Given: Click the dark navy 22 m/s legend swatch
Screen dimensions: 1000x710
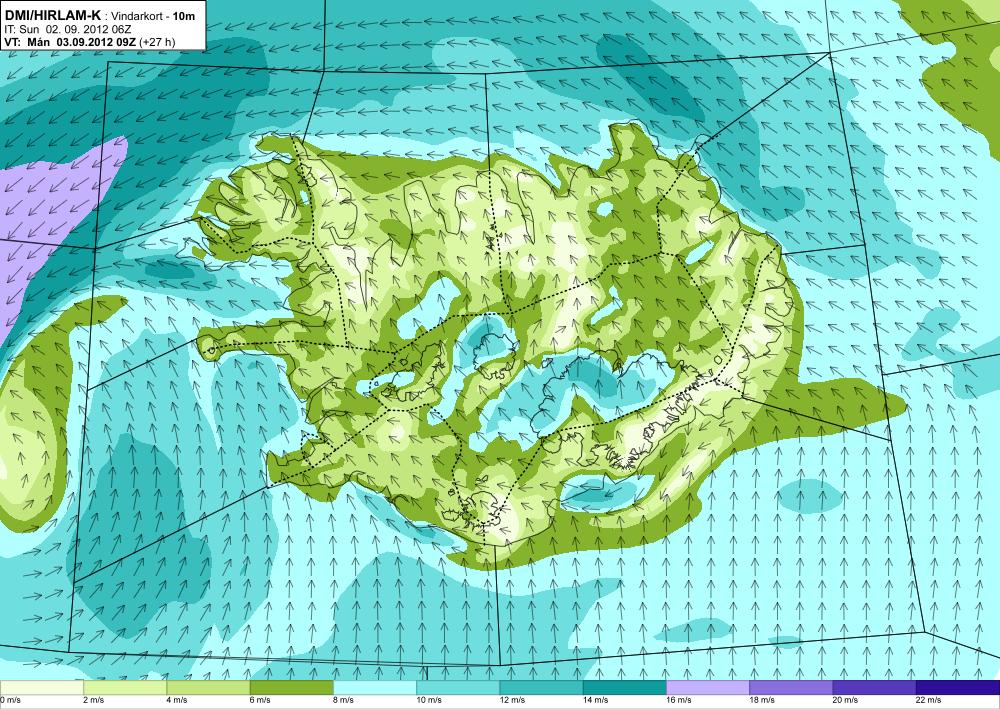Looking at the screenshot, I should [958, 688].
